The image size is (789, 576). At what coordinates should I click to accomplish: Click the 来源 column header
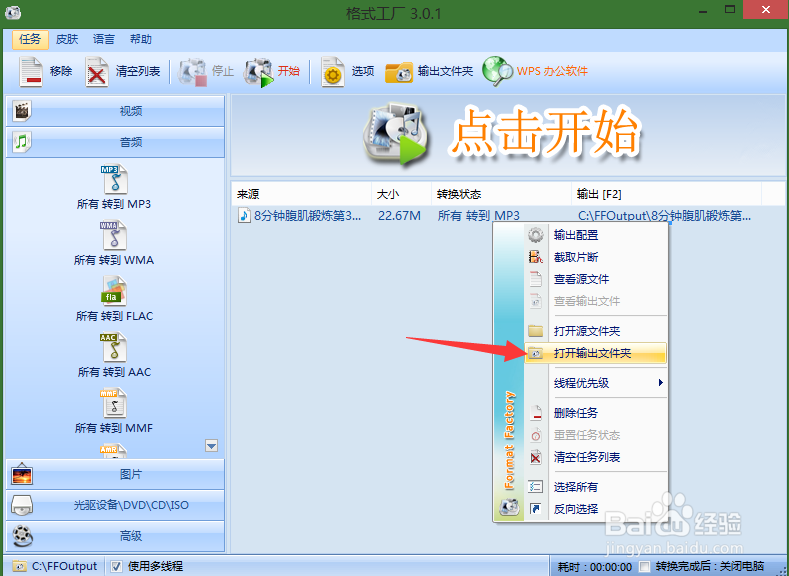(302, 194)
